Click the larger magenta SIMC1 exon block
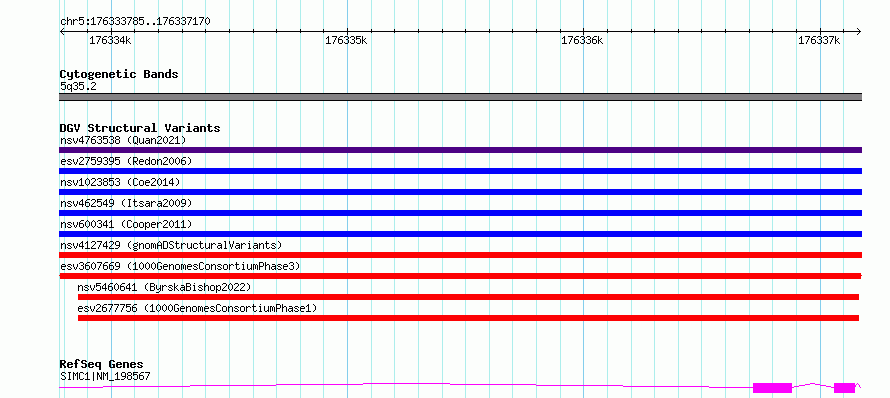Image resolution: width=890 pixels, height=398 pixels. (773, 388)
